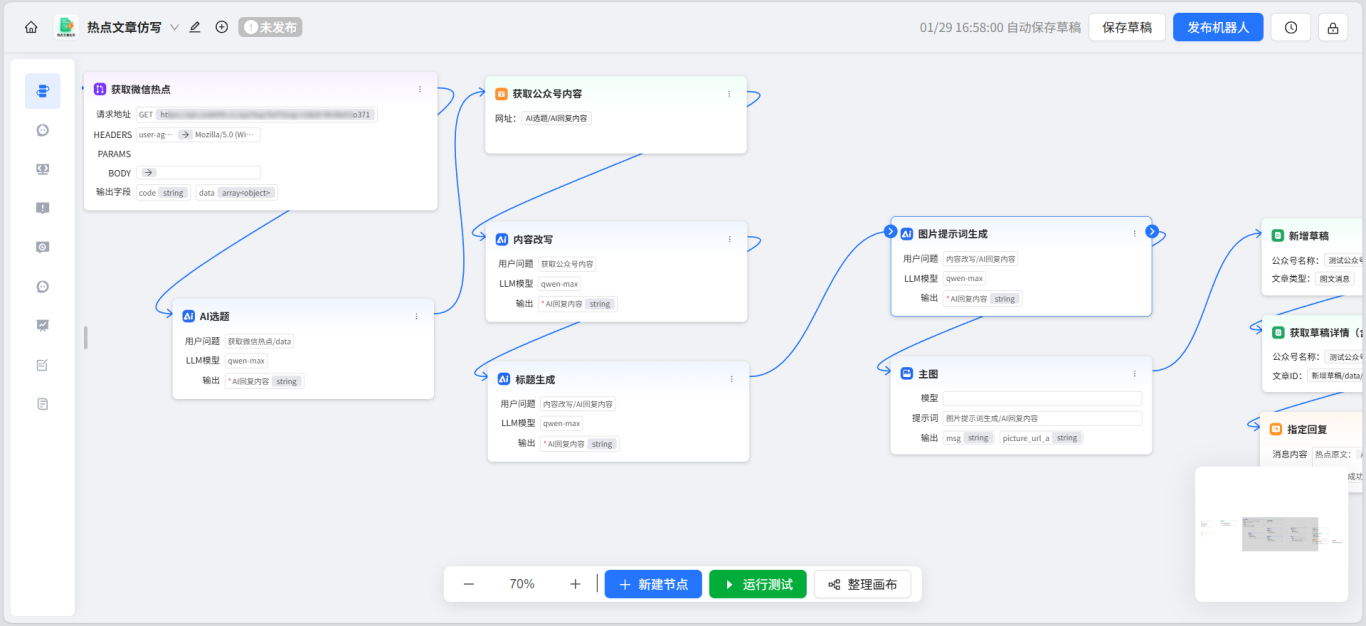
Task: Click the lock icon button
Action: (1332, 28)
